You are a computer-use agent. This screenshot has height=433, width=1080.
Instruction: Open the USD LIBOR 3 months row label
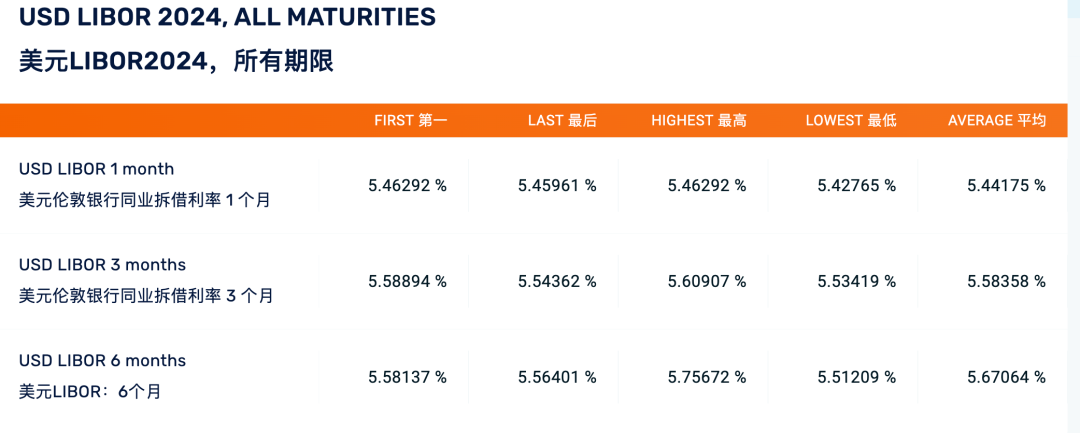(x=103, y=265)
